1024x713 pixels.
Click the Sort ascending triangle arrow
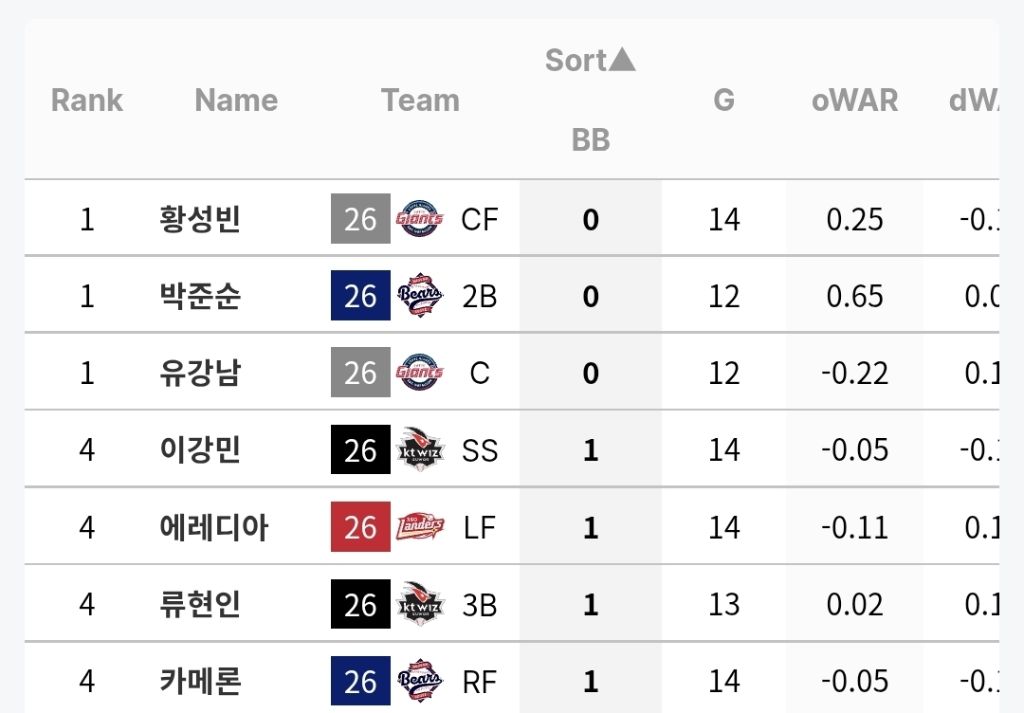pyautogui.click(x=622, y=61)
